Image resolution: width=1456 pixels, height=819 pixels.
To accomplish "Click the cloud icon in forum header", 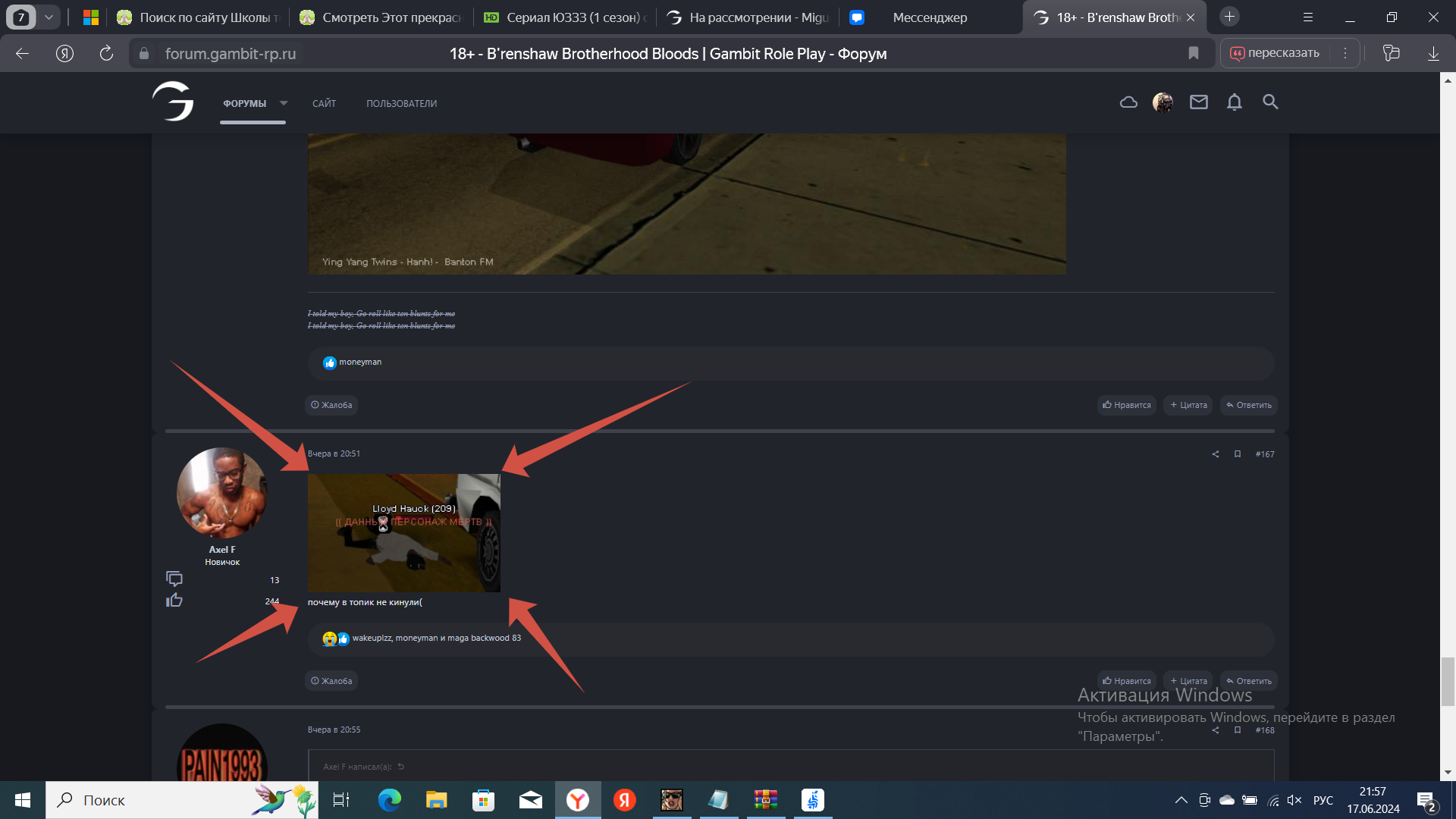I will coord(1128,102).
